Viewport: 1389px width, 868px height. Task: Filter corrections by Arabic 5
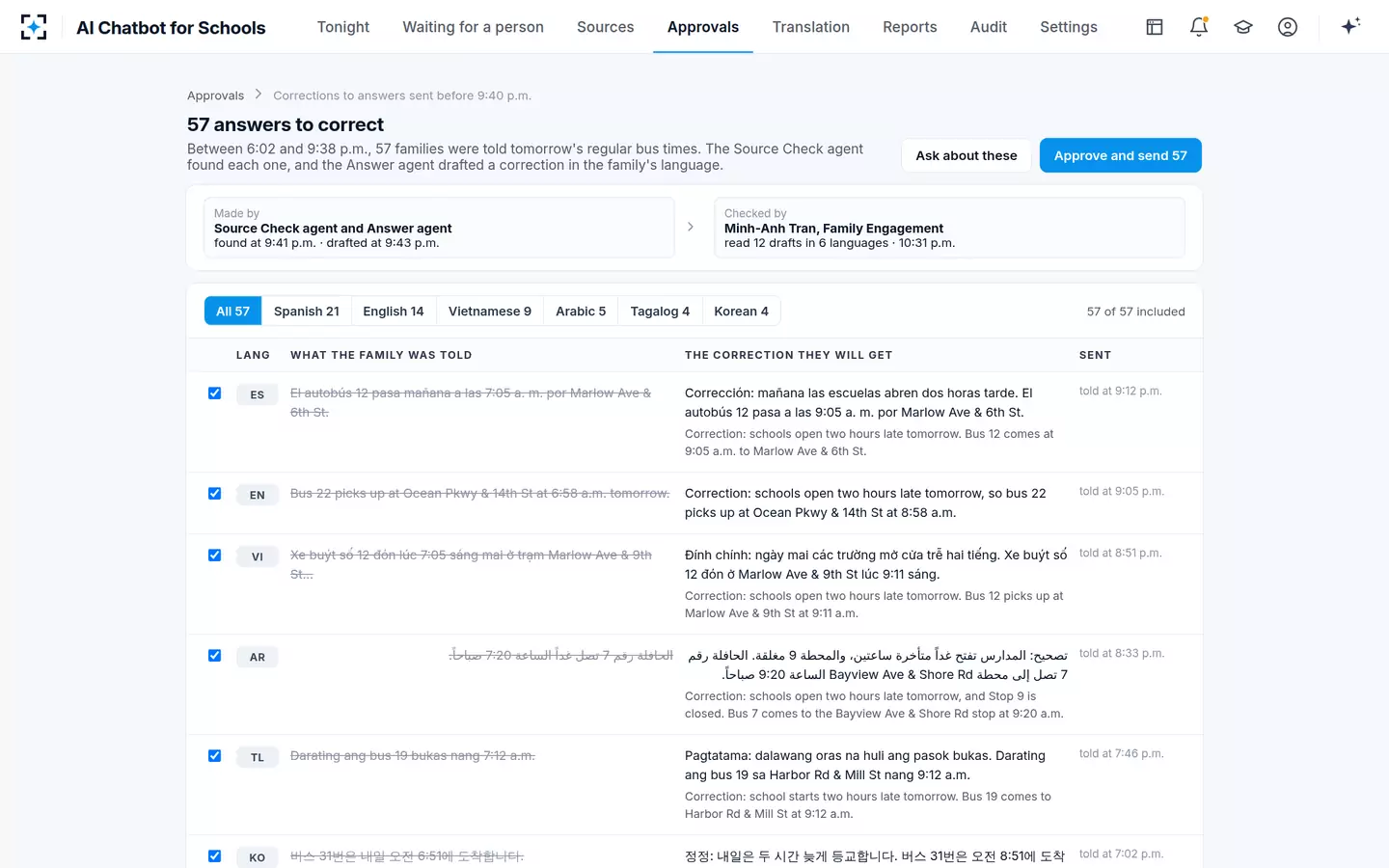(581, 312)
